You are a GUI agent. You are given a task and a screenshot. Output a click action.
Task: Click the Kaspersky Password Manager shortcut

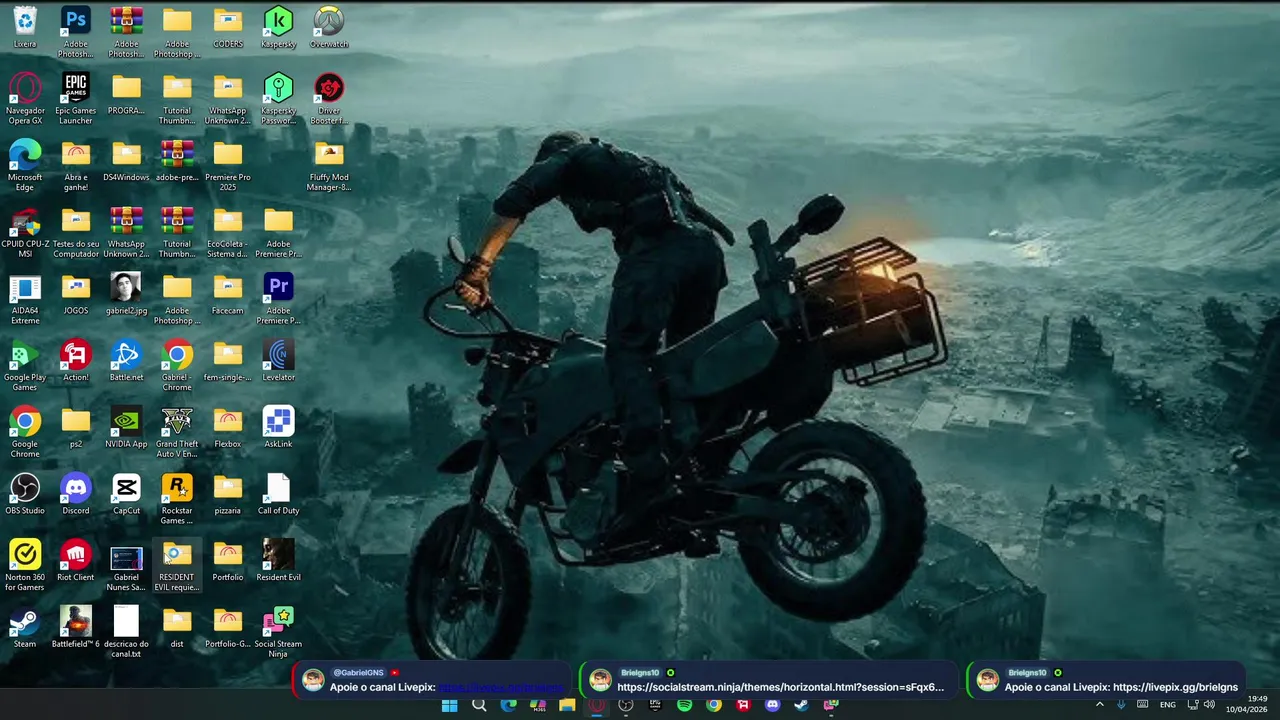pyautogui.click(x=278, y=98)
